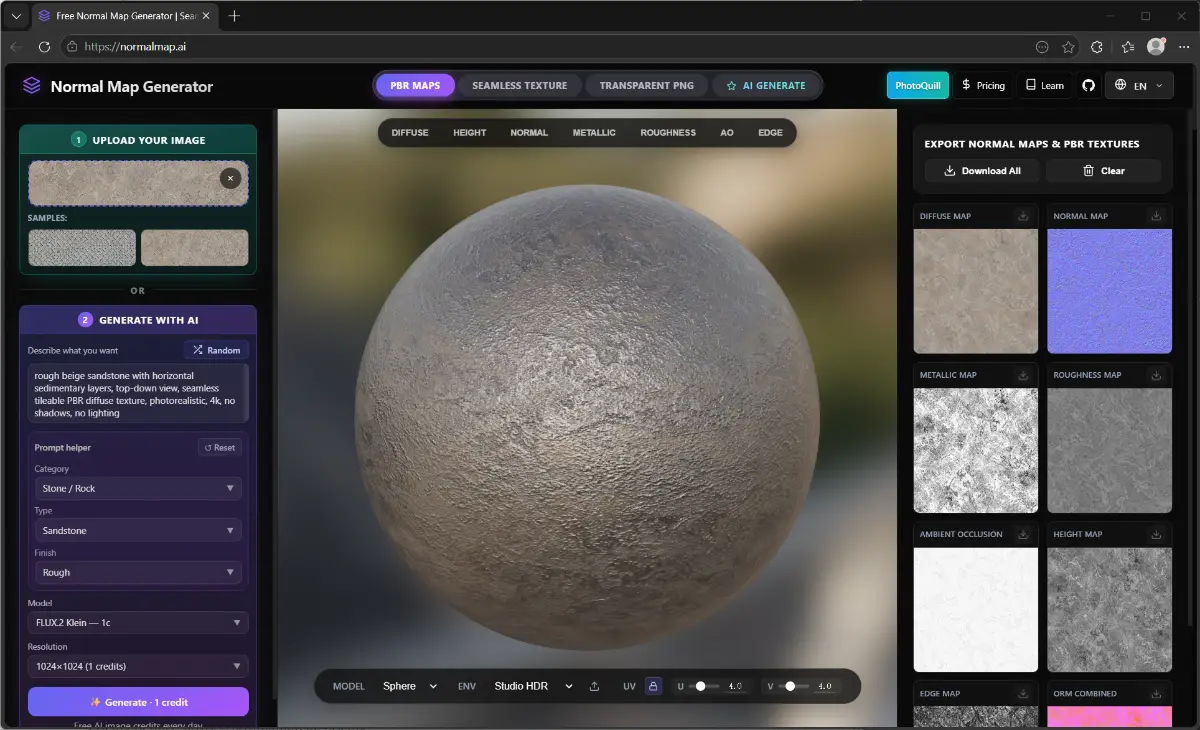This screenshot has height=730, width=1200.
Task: Show the METALLIC view on the preview
Action: pos(594,132)
